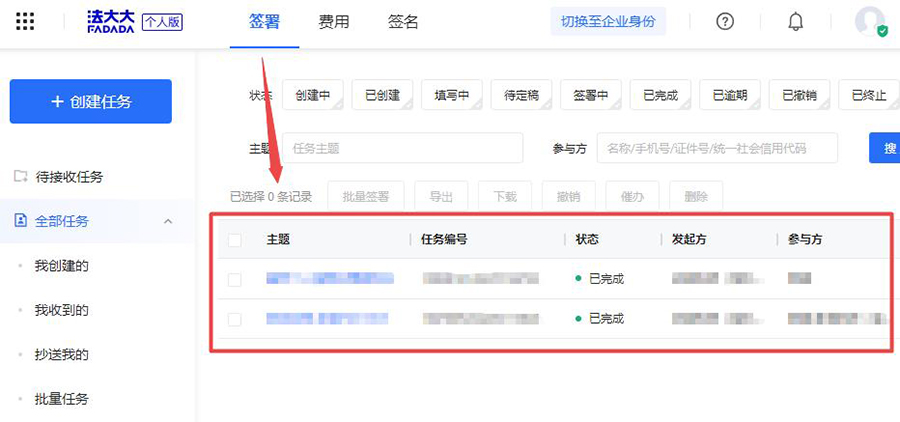900x422 pixels.
Task: Open the nine-dot app grid menu
Action: coord(26,22)
